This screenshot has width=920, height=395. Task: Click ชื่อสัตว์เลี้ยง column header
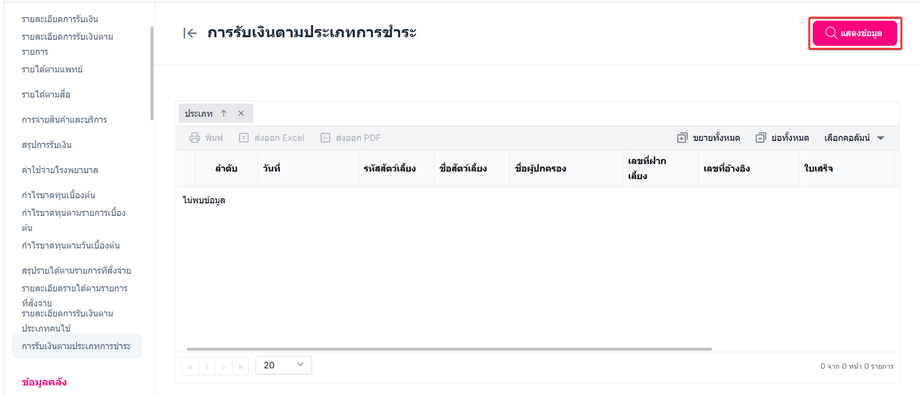click(x=471, y=169)
